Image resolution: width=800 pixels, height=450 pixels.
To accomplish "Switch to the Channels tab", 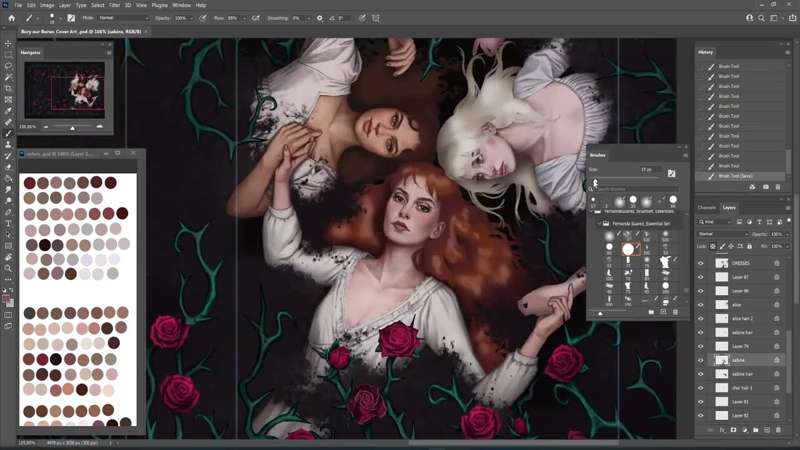I will coord(707,207).
